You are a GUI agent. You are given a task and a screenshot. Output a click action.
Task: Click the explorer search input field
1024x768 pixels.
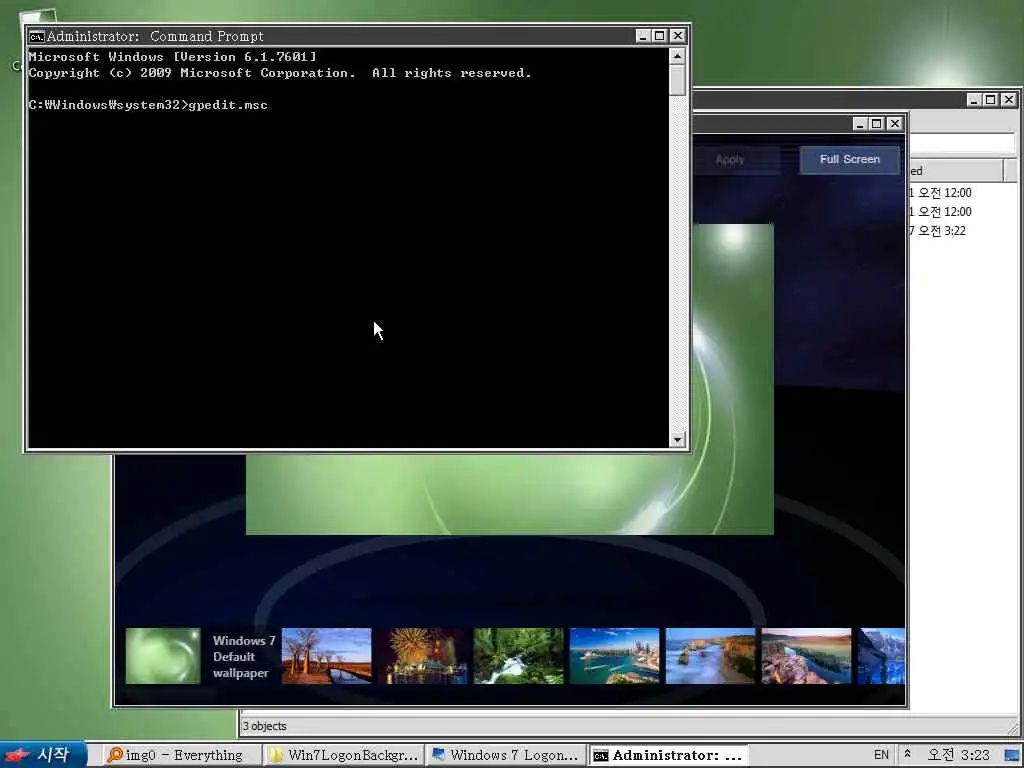962,143
